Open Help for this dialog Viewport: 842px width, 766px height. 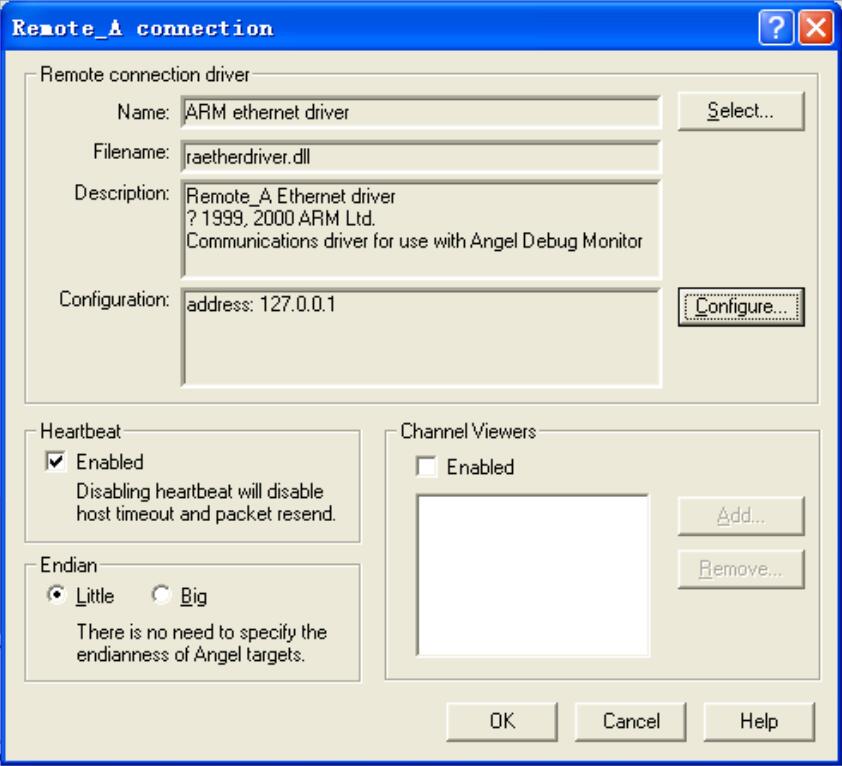(759, 721)
